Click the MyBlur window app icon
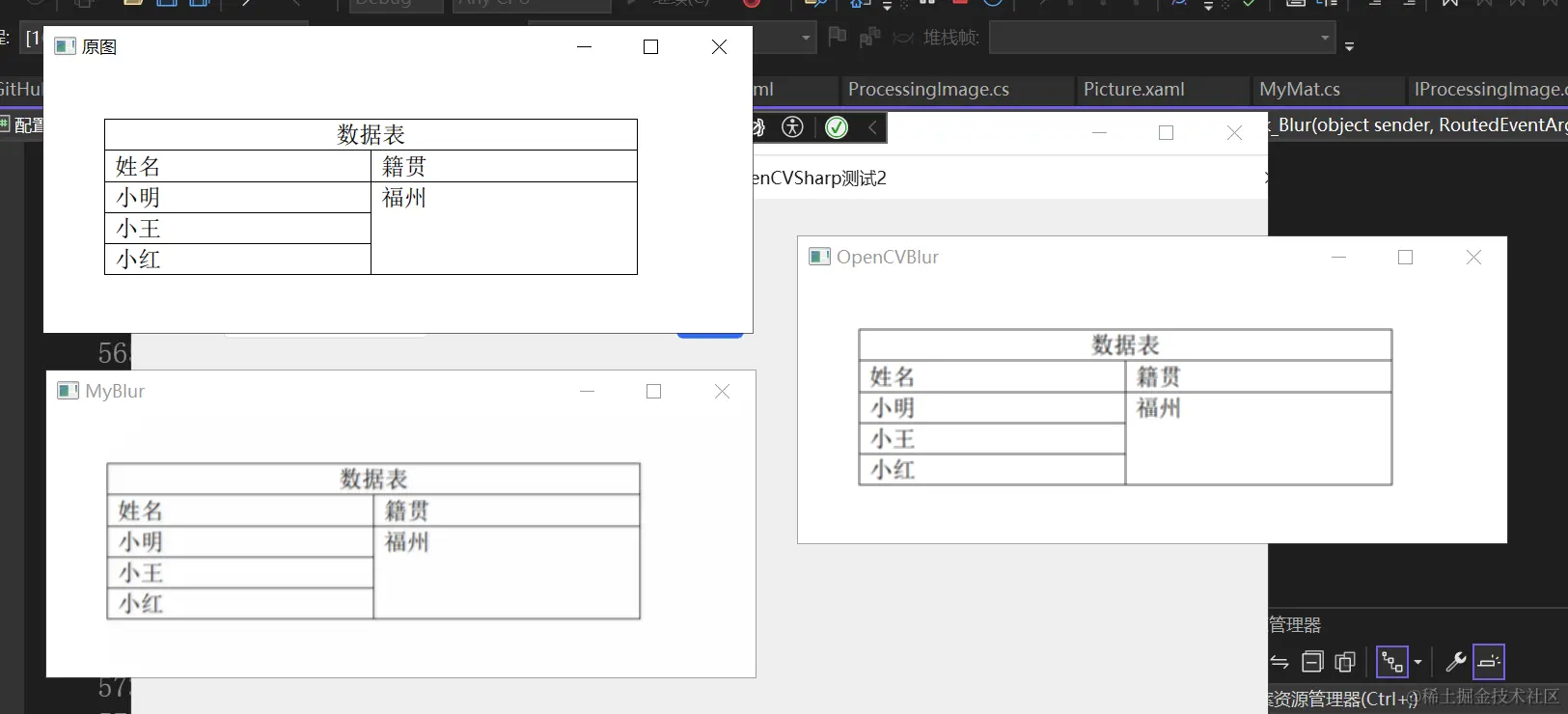1568x714 pixels. (68, 391)
